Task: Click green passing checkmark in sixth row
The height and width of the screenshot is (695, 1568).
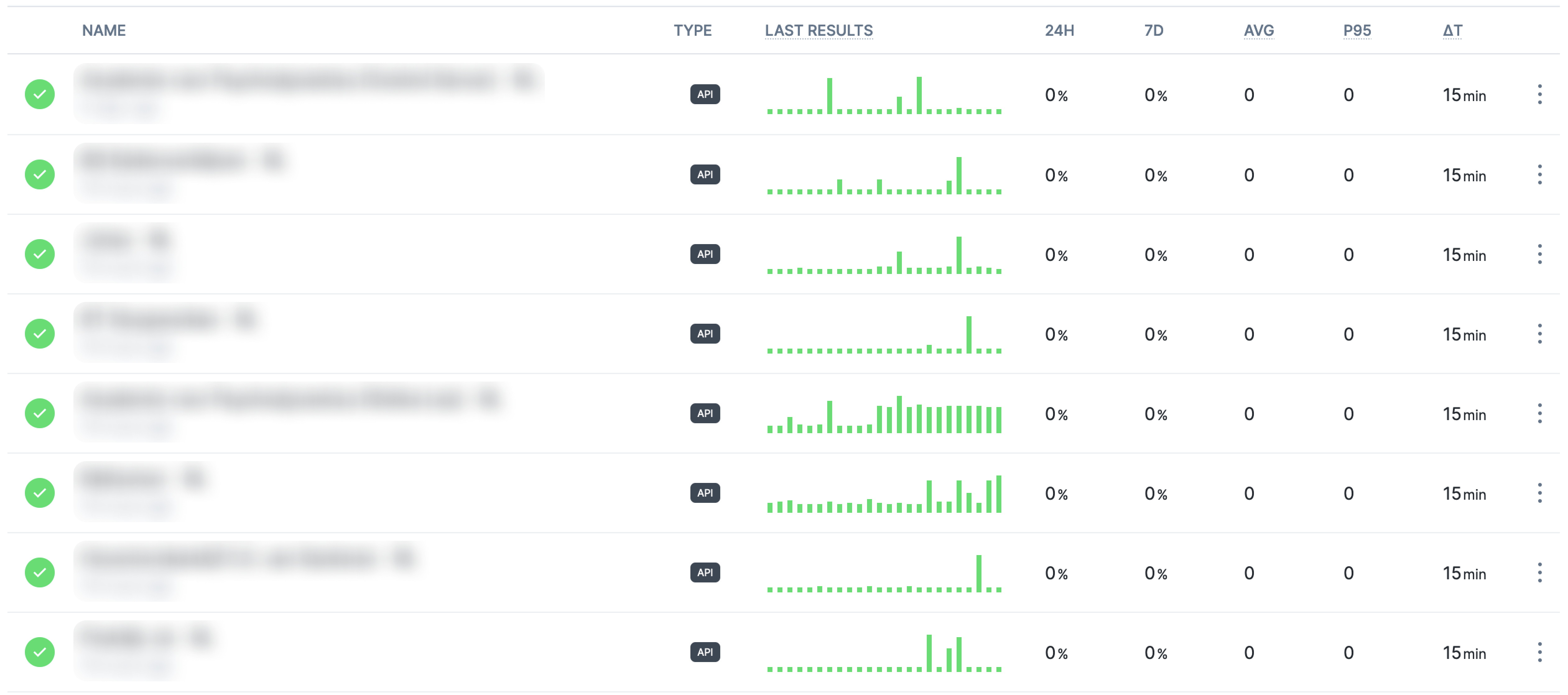Action: [39, 493]
